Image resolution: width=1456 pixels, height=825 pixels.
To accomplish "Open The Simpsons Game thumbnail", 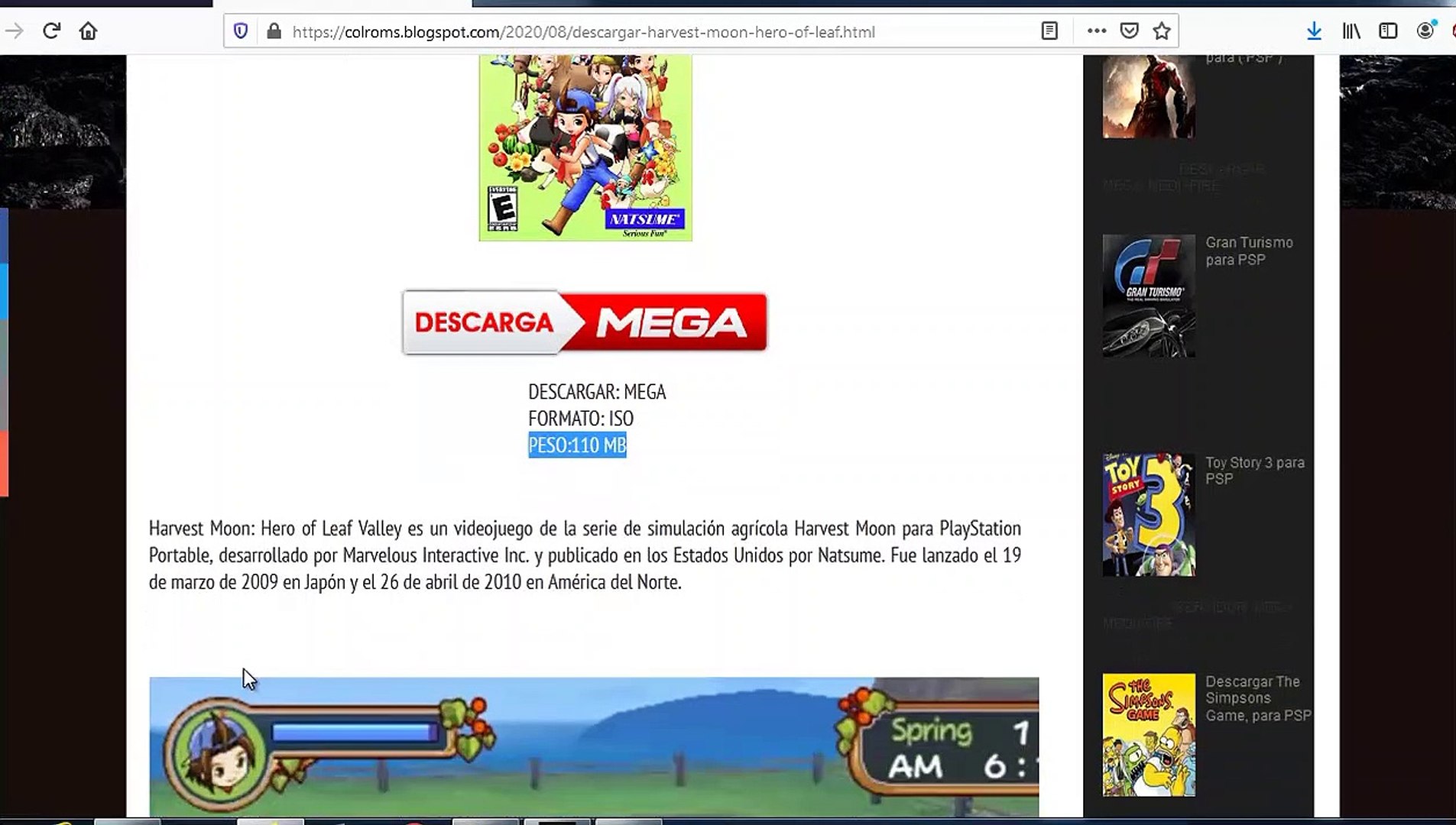I will (x=1149, y=735).
